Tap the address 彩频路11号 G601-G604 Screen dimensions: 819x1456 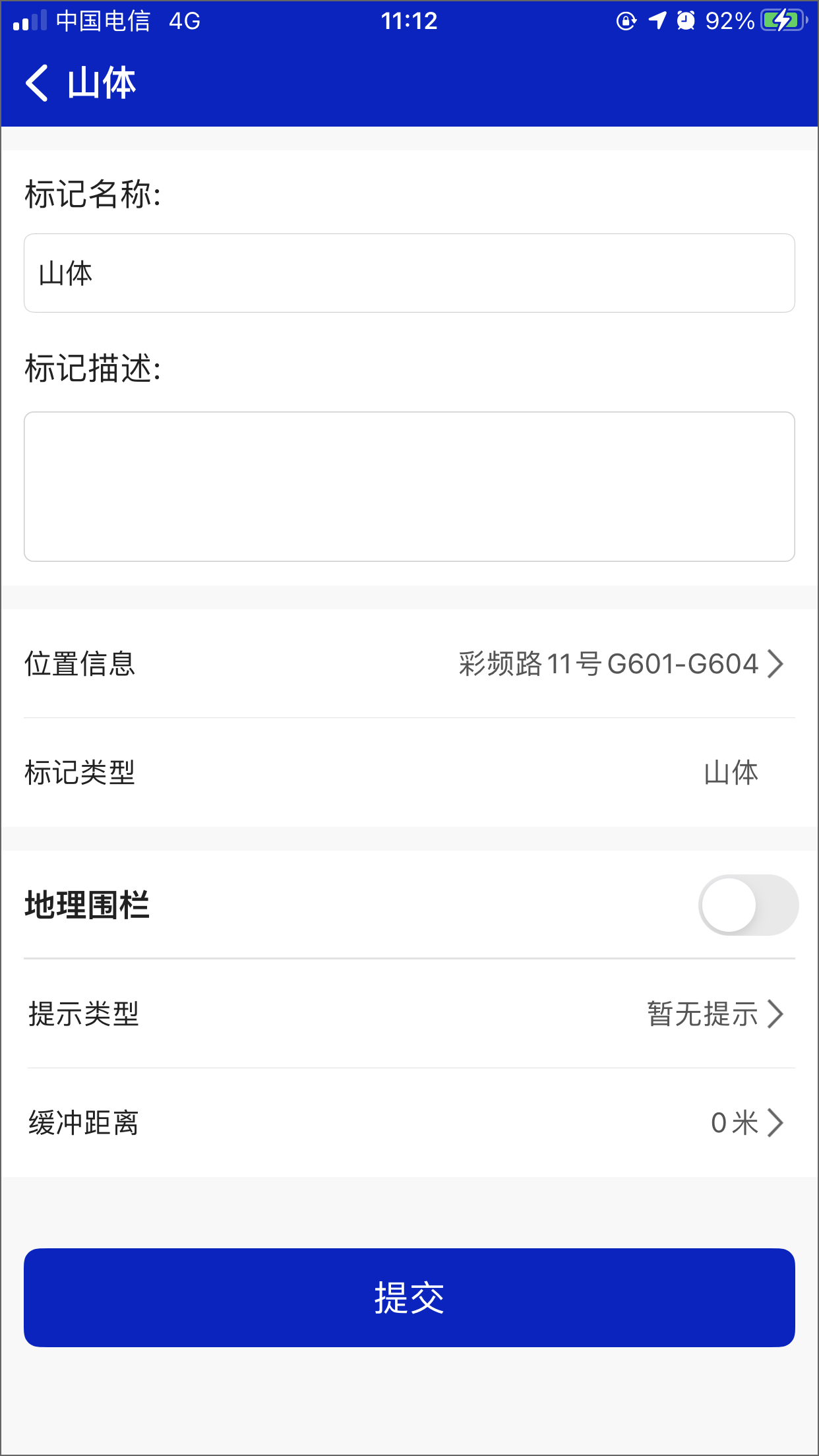tap(609, 663)
